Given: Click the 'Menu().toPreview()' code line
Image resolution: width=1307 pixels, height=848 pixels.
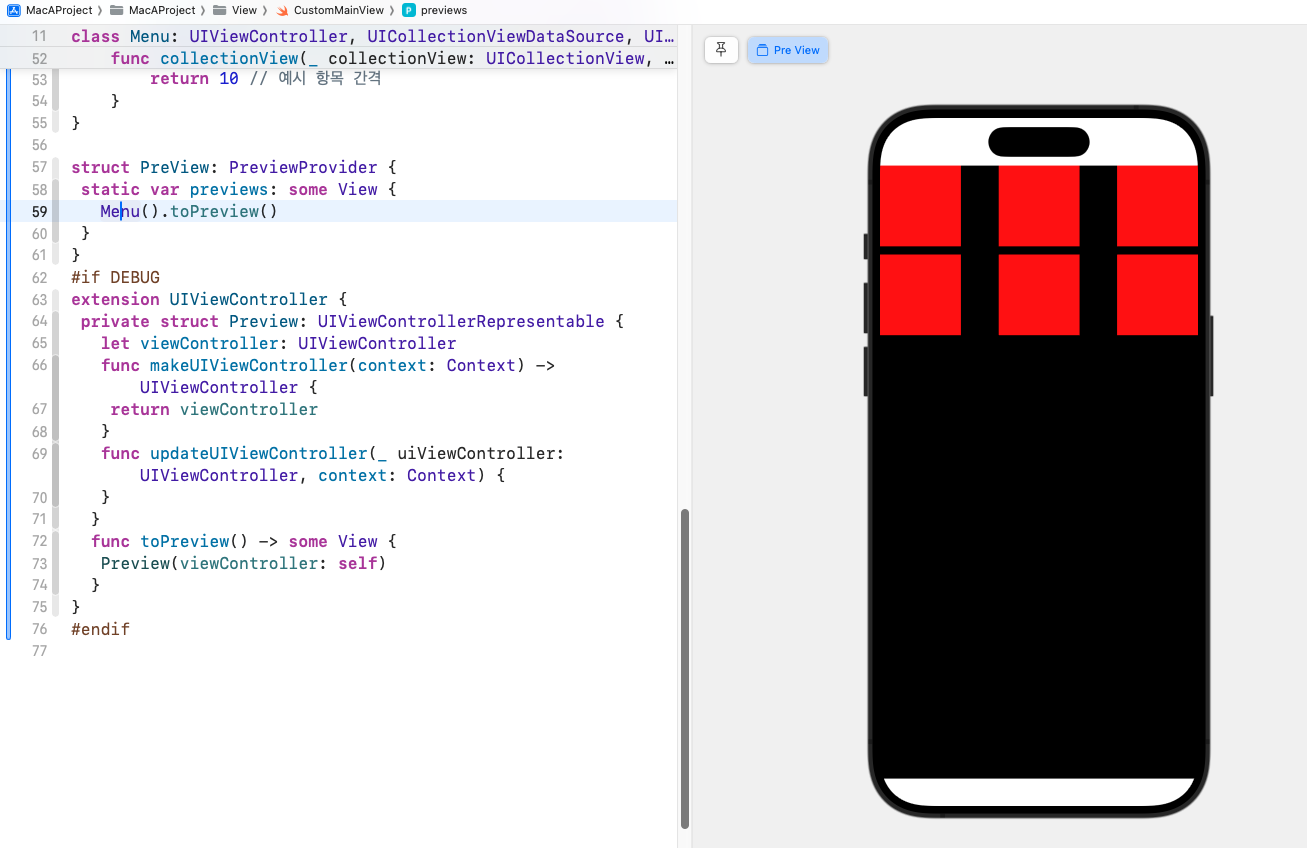Looking at the screenshot, I should pyautogui.click(x=189, y=211).
